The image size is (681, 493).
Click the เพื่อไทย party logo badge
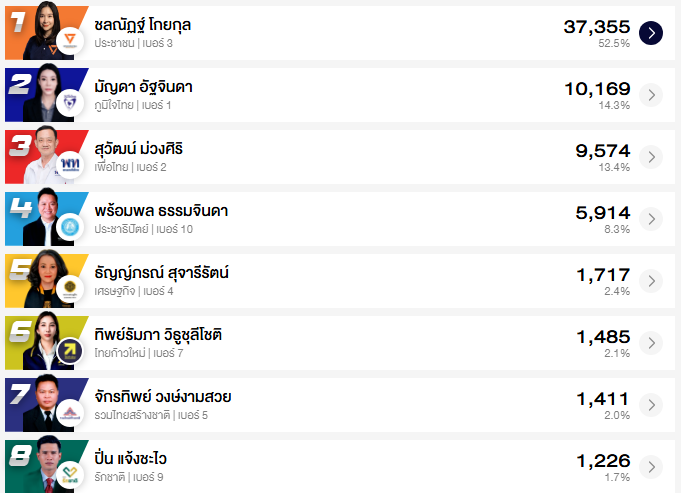pyautogui.click(x=69, y=165)
